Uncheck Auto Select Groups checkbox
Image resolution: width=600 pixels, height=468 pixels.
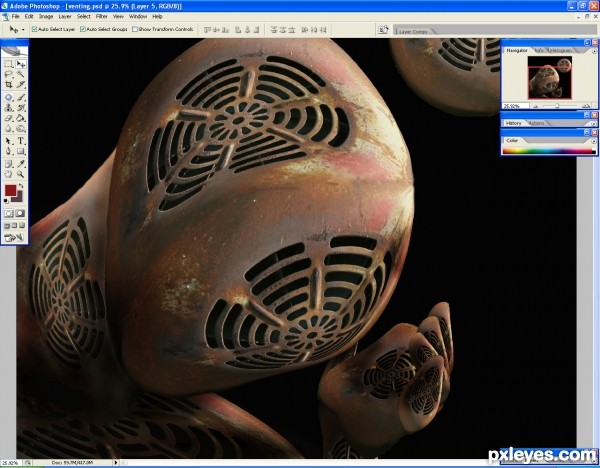(82, 29)
